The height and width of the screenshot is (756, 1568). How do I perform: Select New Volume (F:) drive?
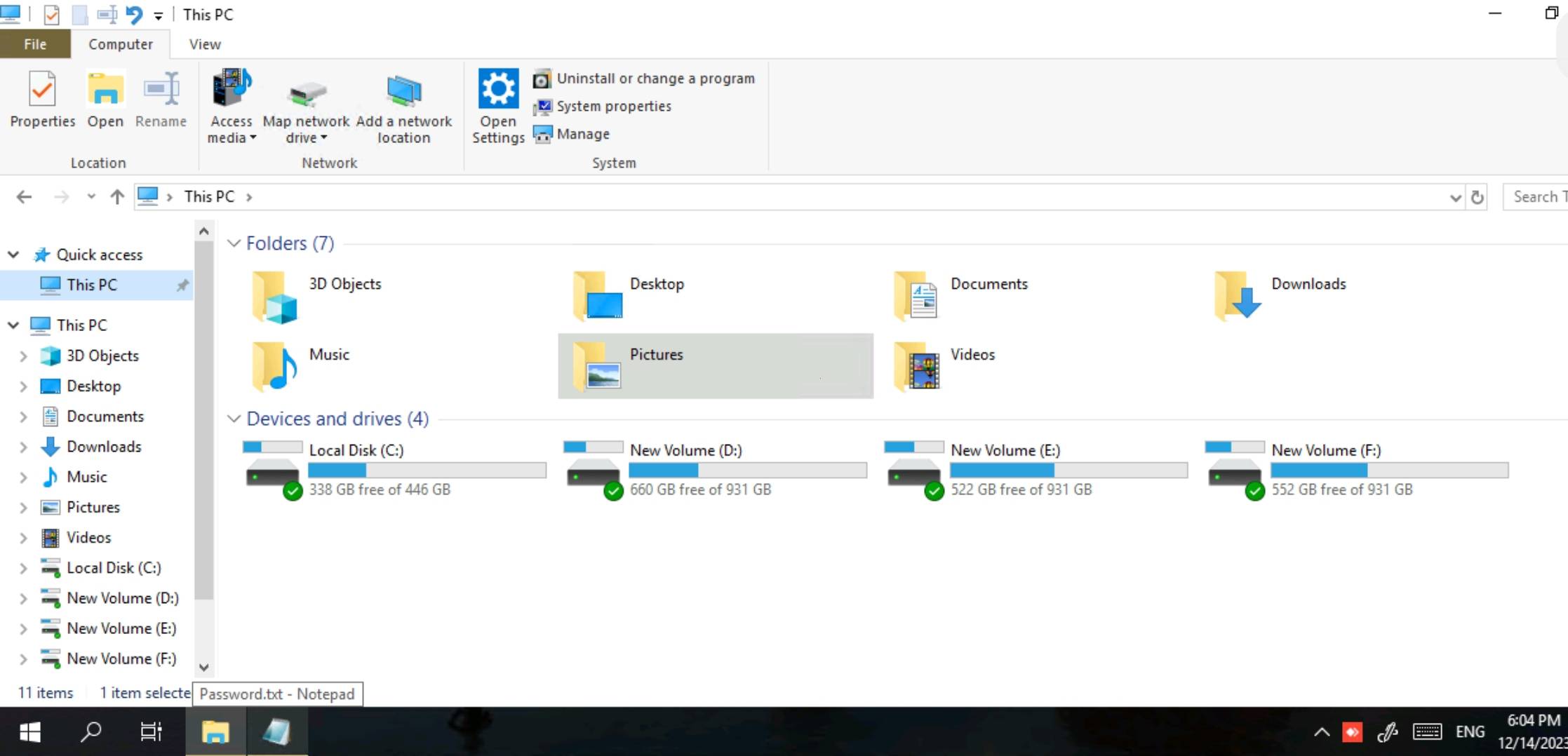click(x=1357, y=470)
